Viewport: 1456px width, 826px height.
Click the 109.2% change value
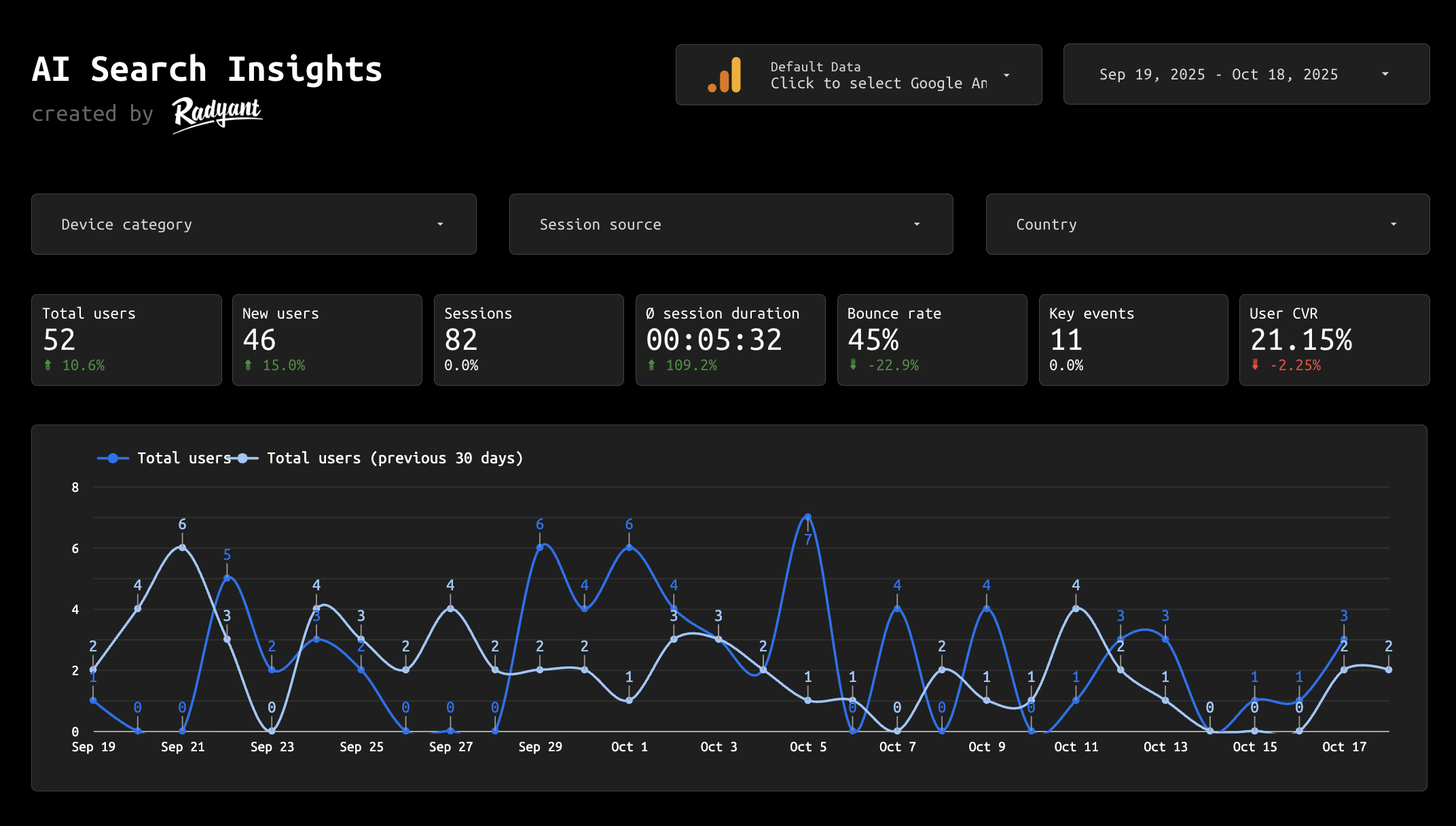click(x=691, y=365)
